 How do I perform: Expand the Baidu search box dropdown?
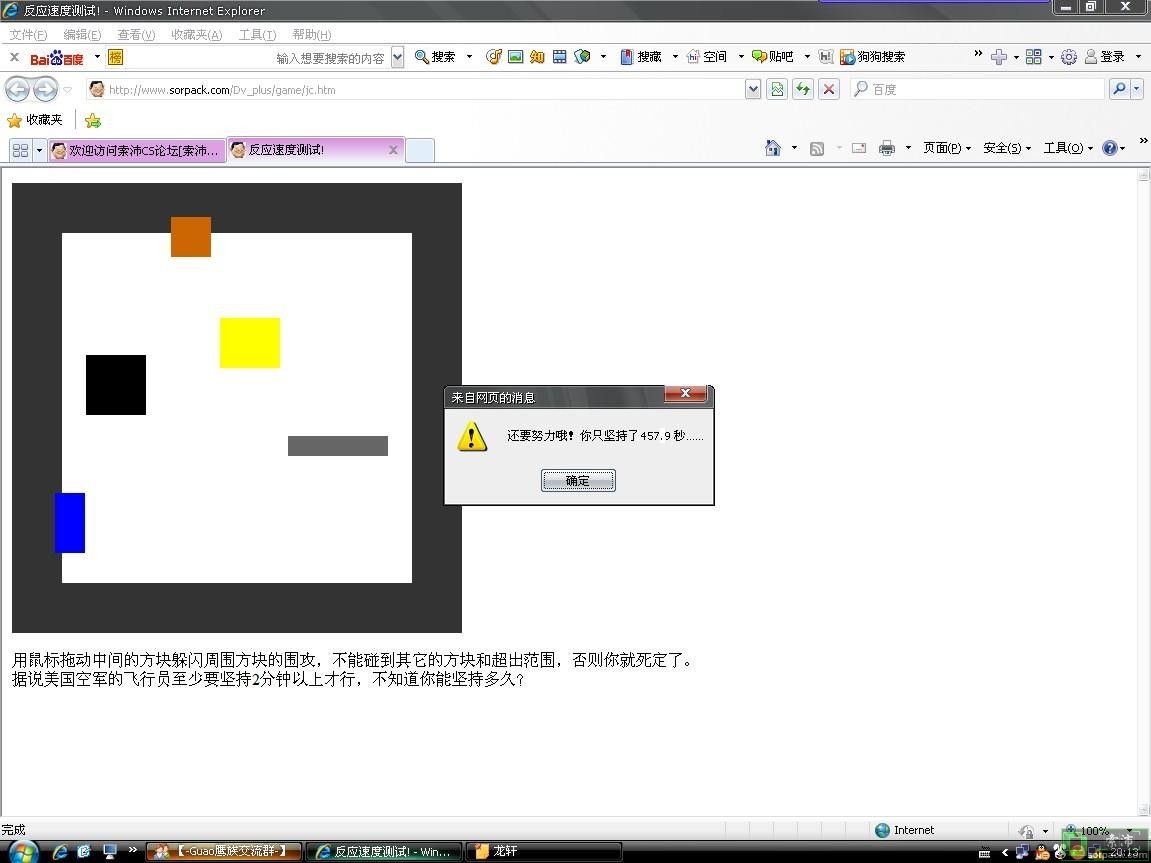pos(397,57)
